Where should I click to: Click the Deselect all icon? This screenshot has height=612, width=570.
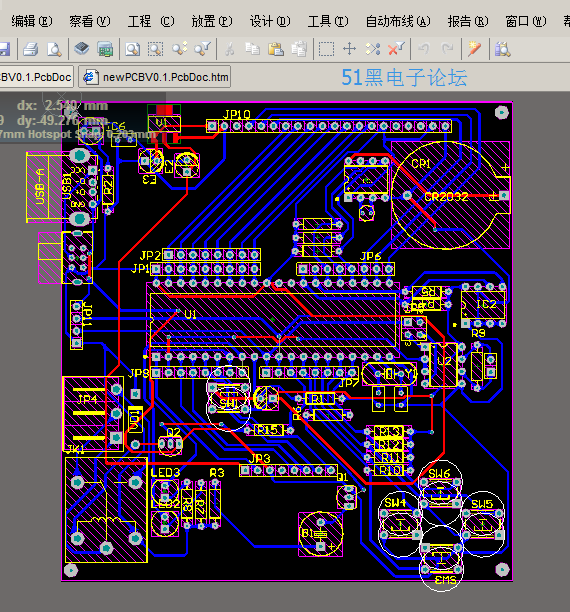[x=373, y=49]
